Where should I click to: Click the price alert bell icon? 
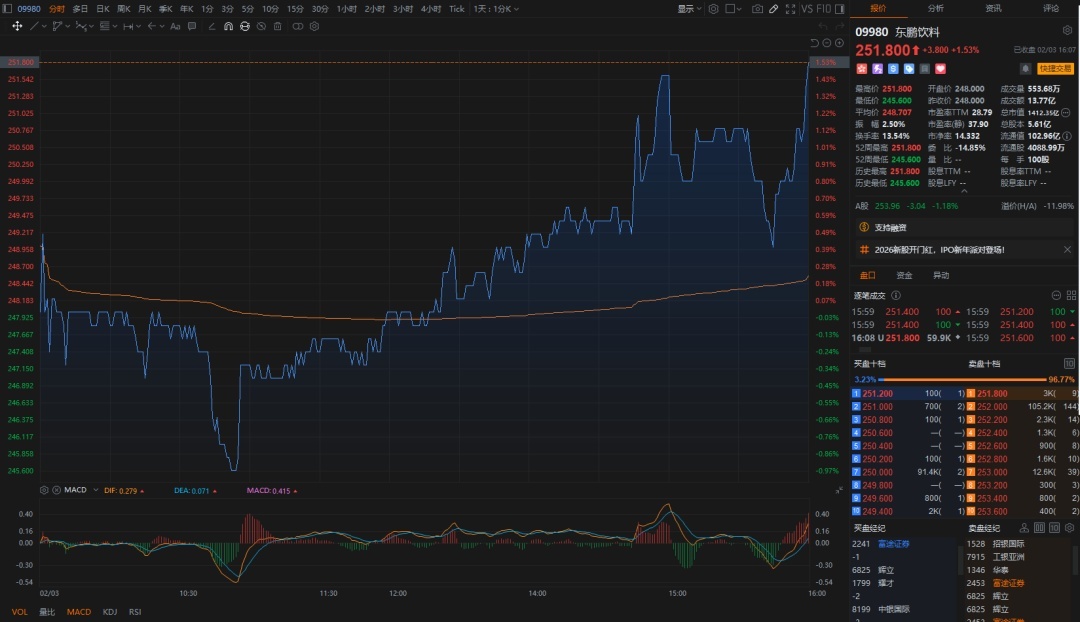pyautogui.click(x=1025, y=69)
